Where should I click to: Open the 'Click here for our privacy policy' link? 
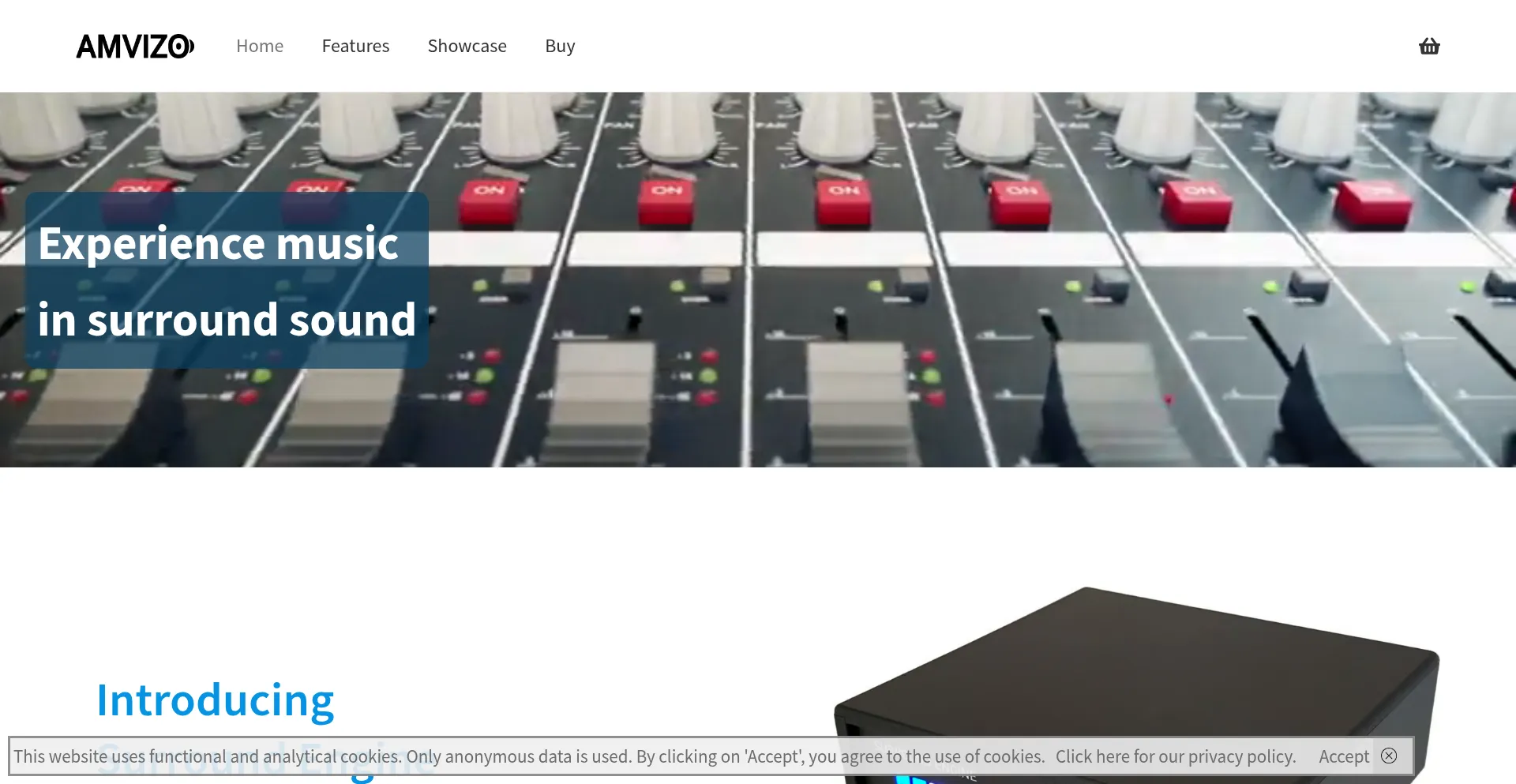[x=1175, y=756]
